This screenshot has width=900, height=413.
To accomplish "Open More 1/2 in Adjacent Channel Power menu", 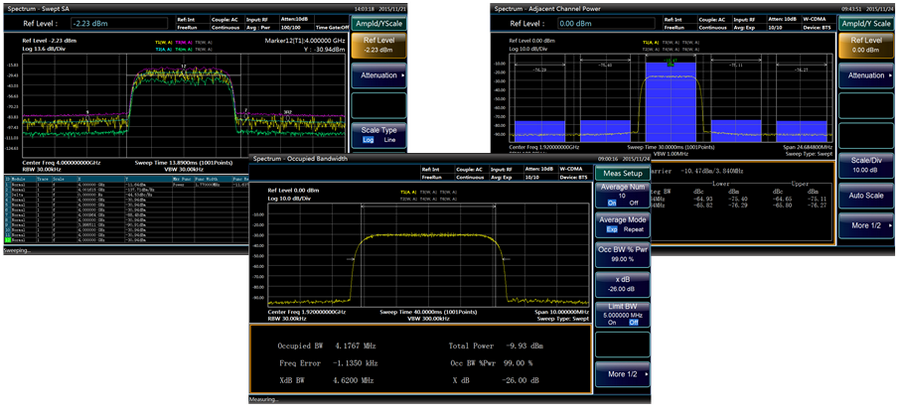I will tap(866, 225).
